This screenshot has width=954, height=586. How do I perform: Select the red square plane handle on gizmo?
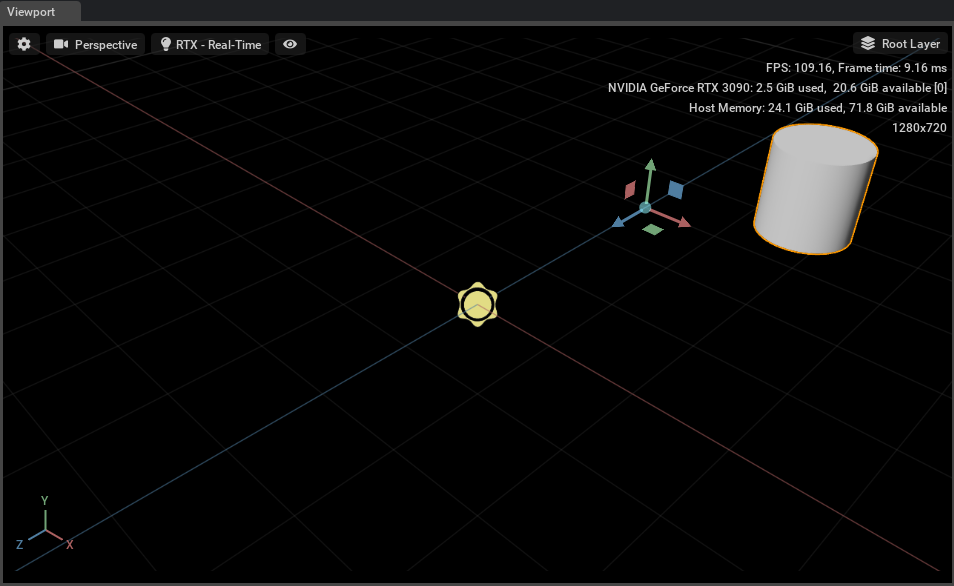pos(630,189)
